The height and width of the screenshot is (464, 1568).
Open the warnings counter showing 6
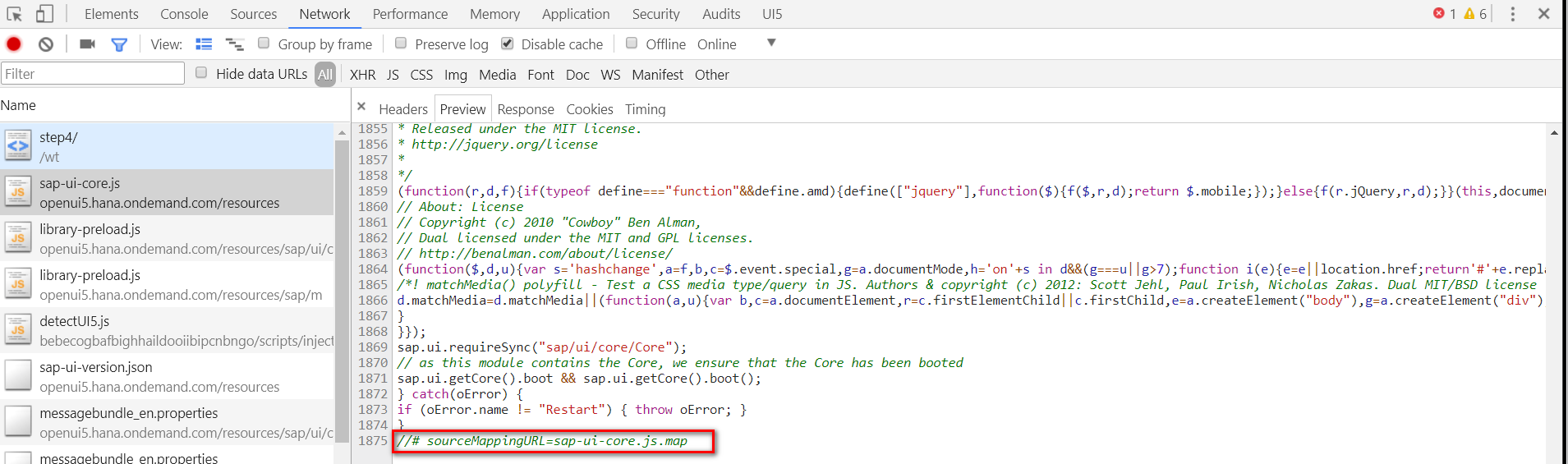(x=1475, y=14)
